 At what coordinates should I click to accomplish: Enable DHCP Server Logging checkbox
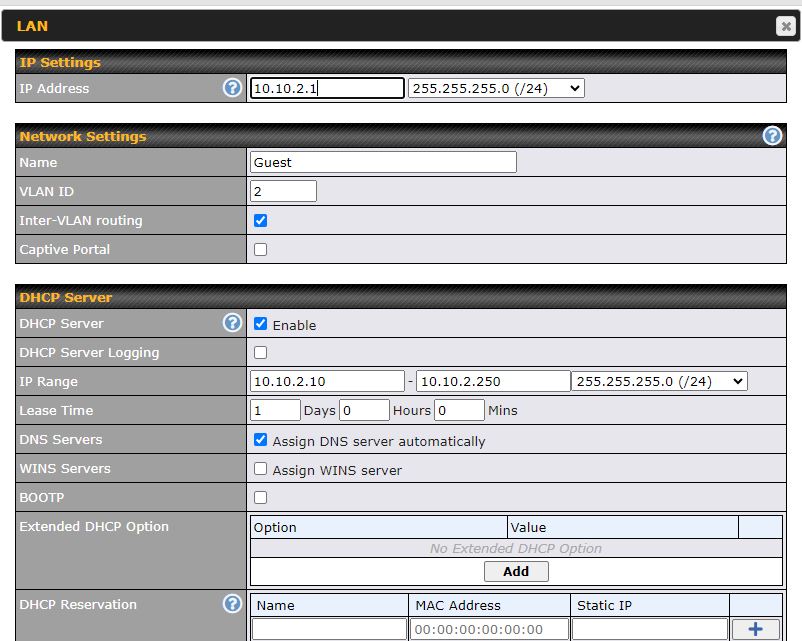(x=261, y=352)
